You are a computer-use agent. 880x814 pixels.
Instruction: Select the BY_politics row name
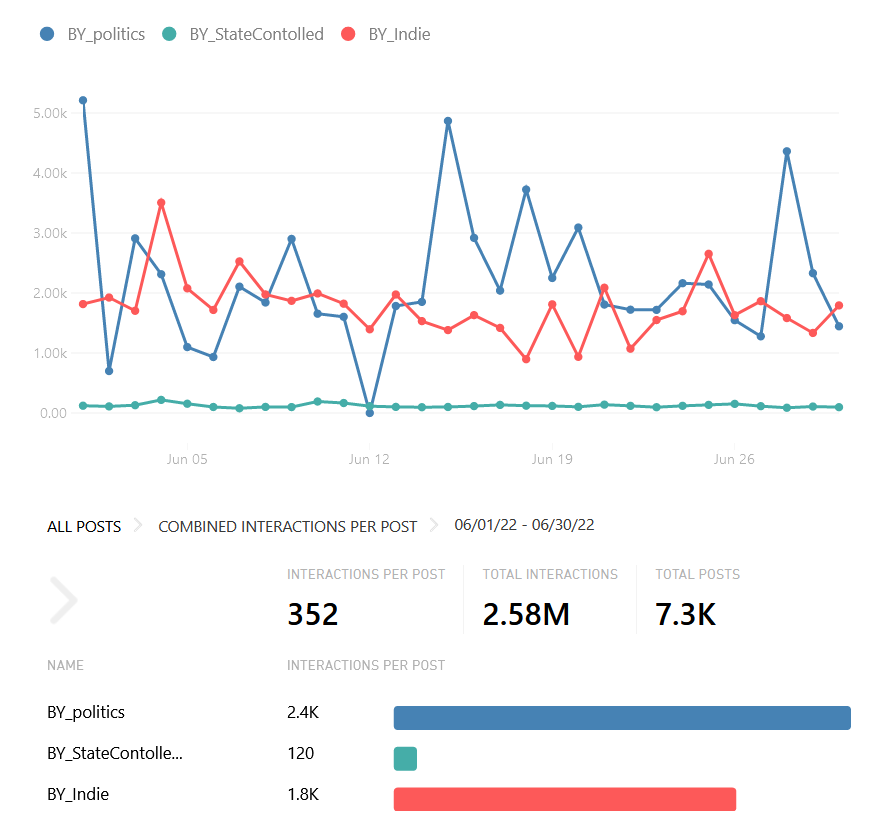(x=86, y=712)
